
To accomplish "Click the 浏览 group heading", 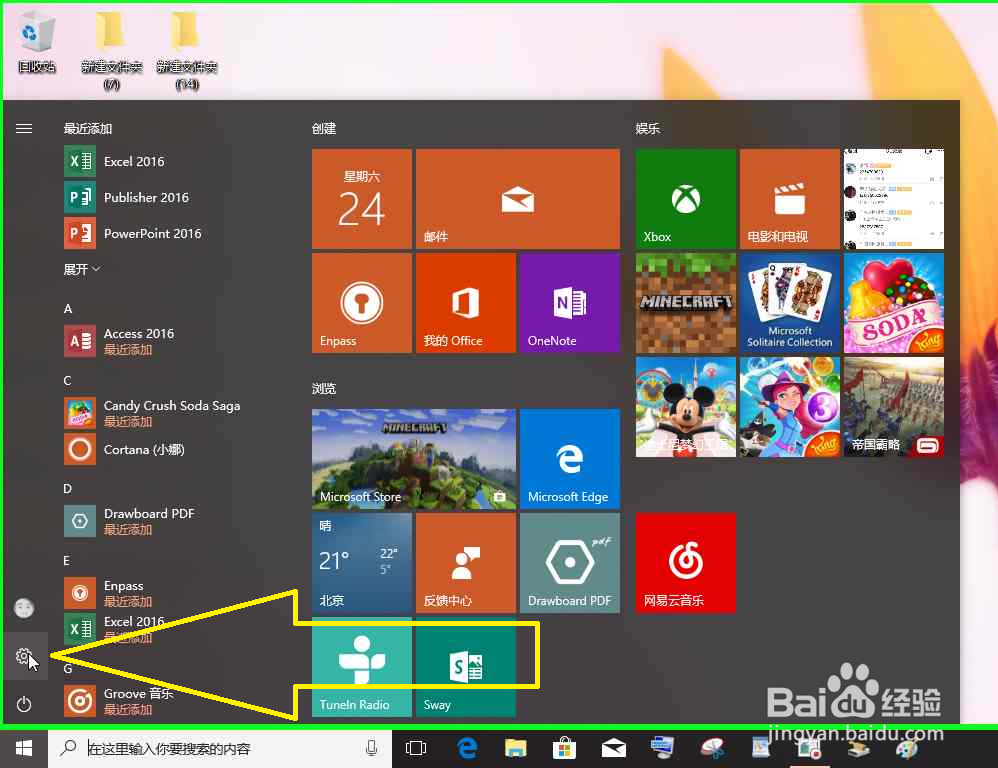I will (324, 388).
